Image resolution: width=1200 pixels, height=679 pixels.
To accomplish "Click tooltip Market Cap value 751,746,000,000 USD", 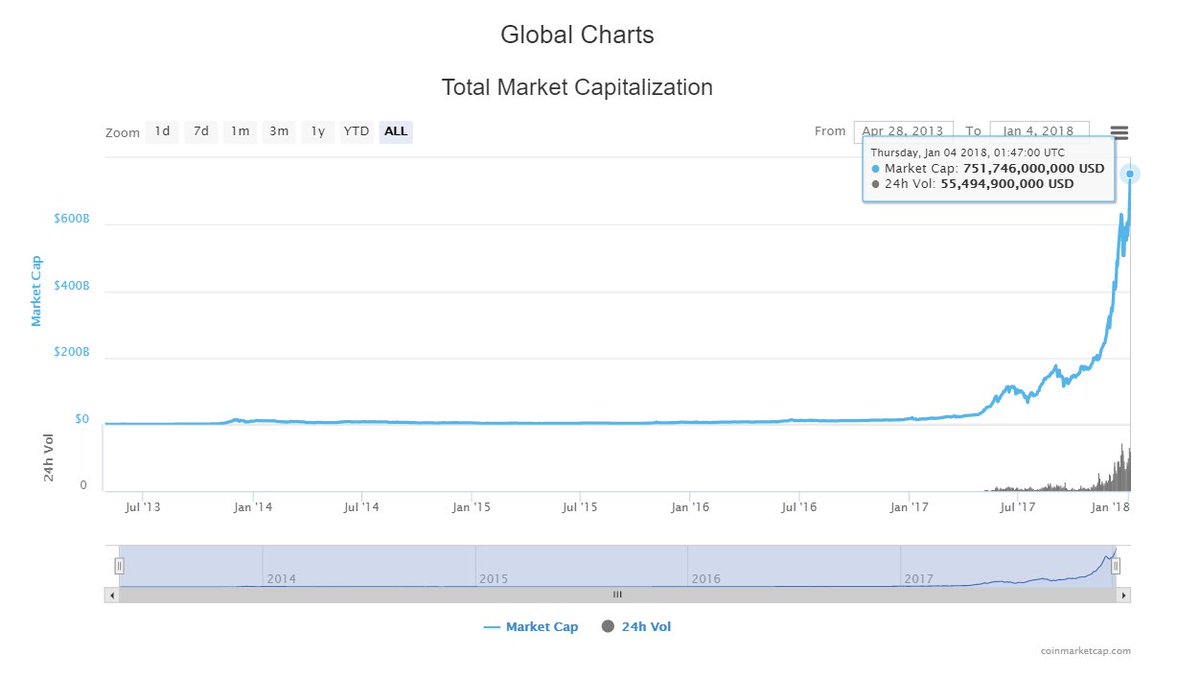I will [1033, 169].
